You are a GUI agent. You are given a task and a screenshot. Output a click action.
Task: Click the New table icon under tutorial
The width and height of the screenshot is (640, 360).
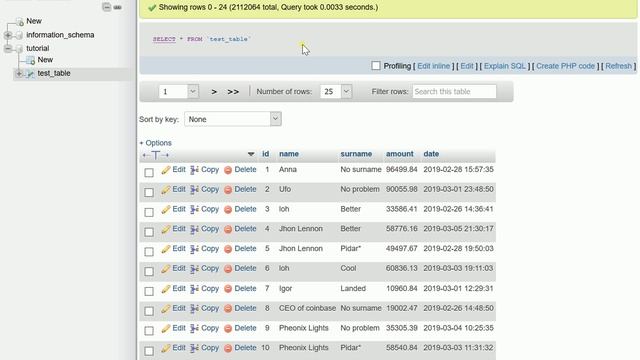pyautogui.click(x=30, y=60)
